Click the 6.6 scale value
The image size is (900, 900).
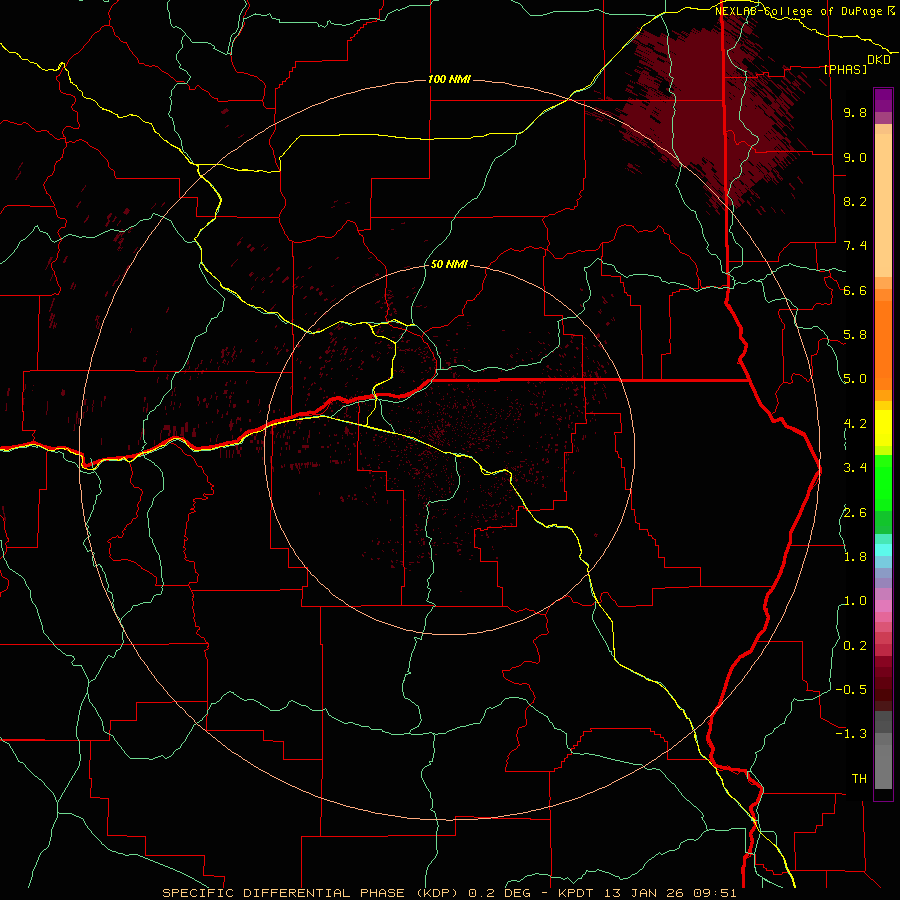[855, 290]
